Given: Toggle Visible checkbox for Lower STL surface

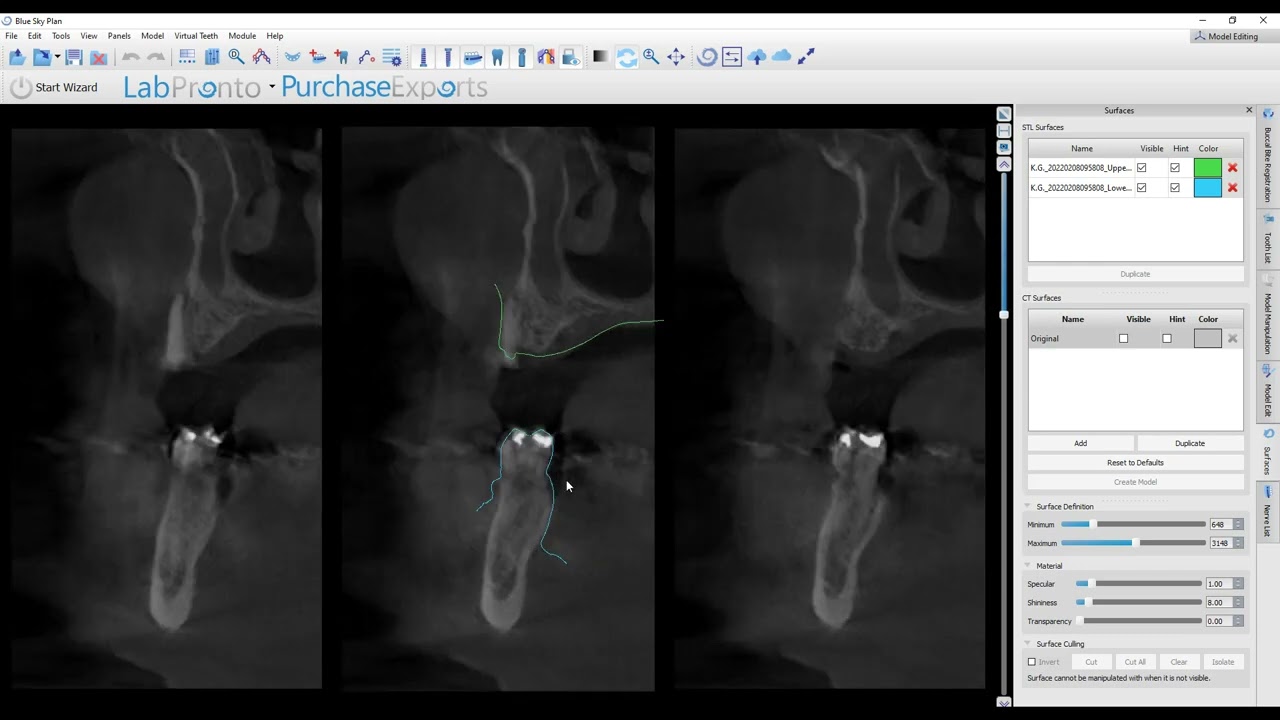Looking at the screenshot, I should coord(1141,188).
